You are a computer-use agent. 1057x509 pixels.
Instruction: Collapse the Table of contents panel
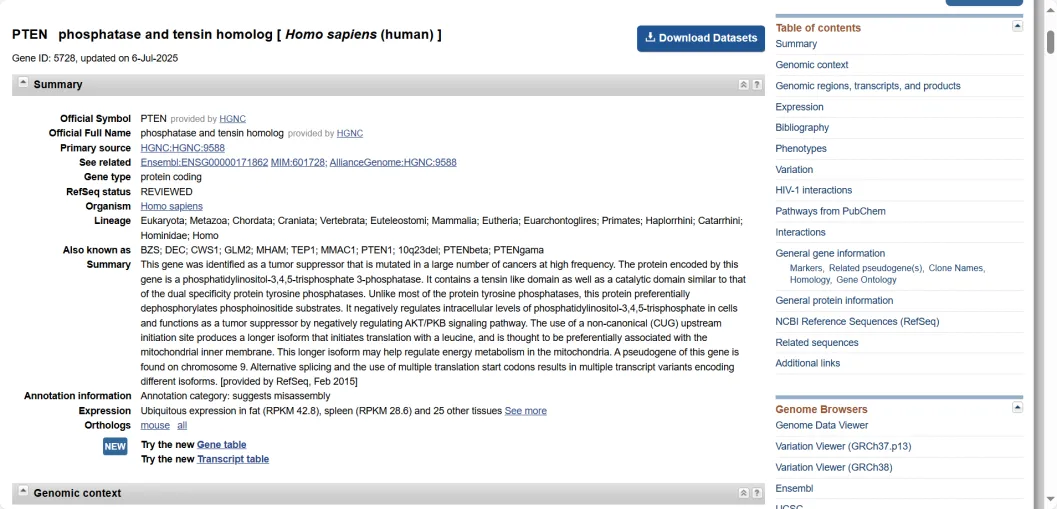coord(1017,26)
